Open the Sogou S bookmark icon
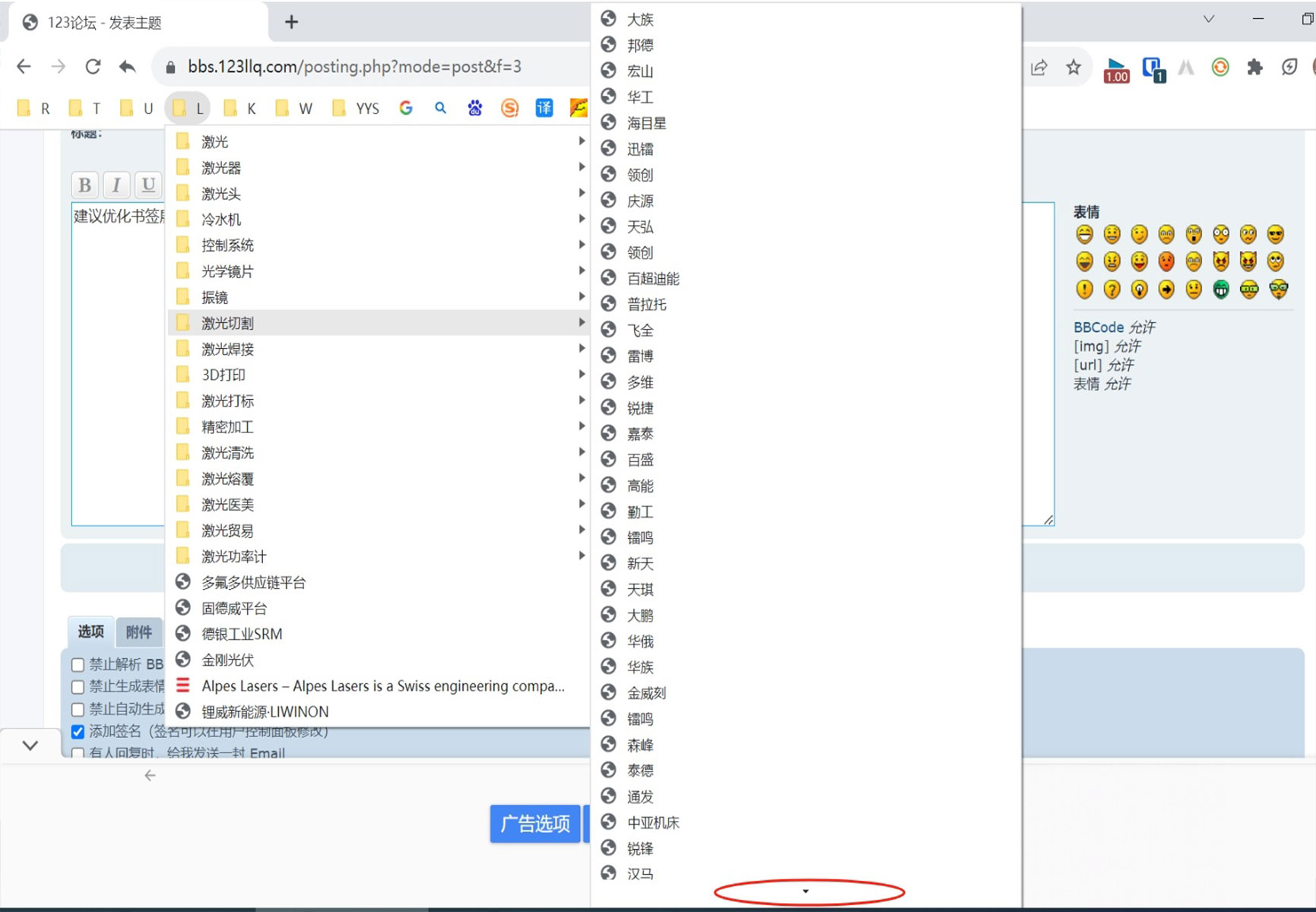 click(x=509, y=108)
